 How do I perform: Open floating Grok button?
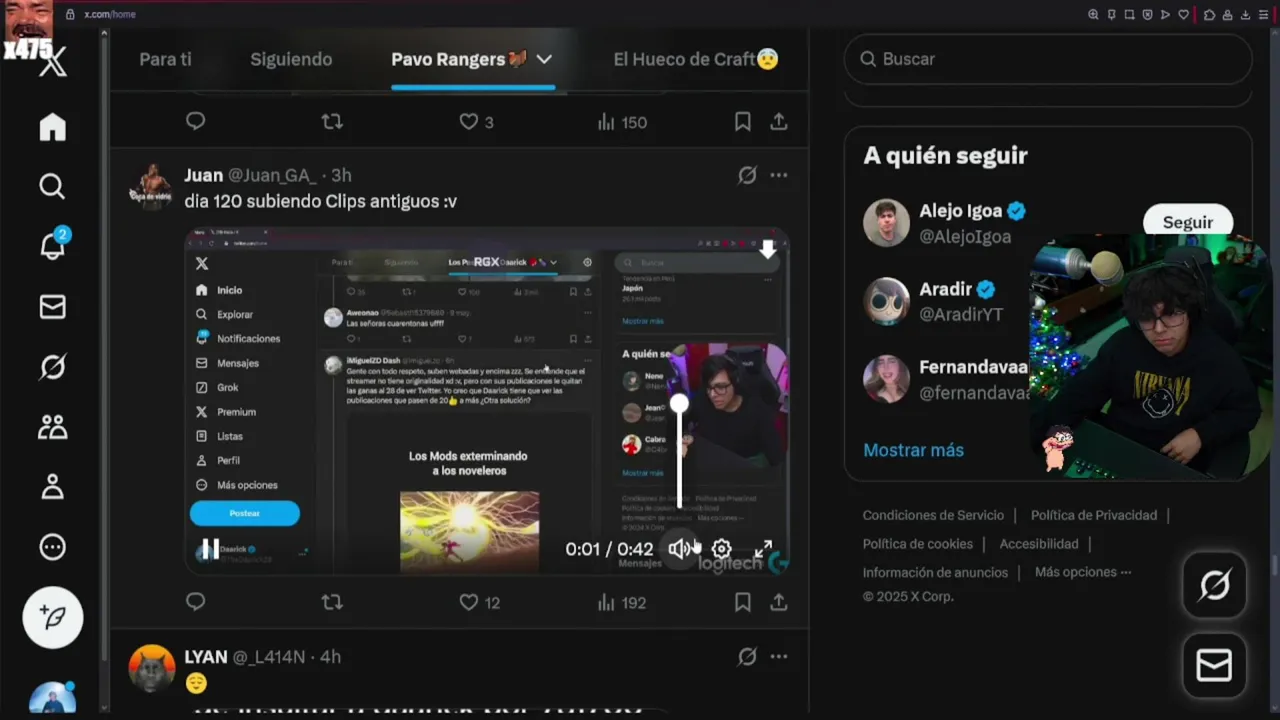(1214, 585)
